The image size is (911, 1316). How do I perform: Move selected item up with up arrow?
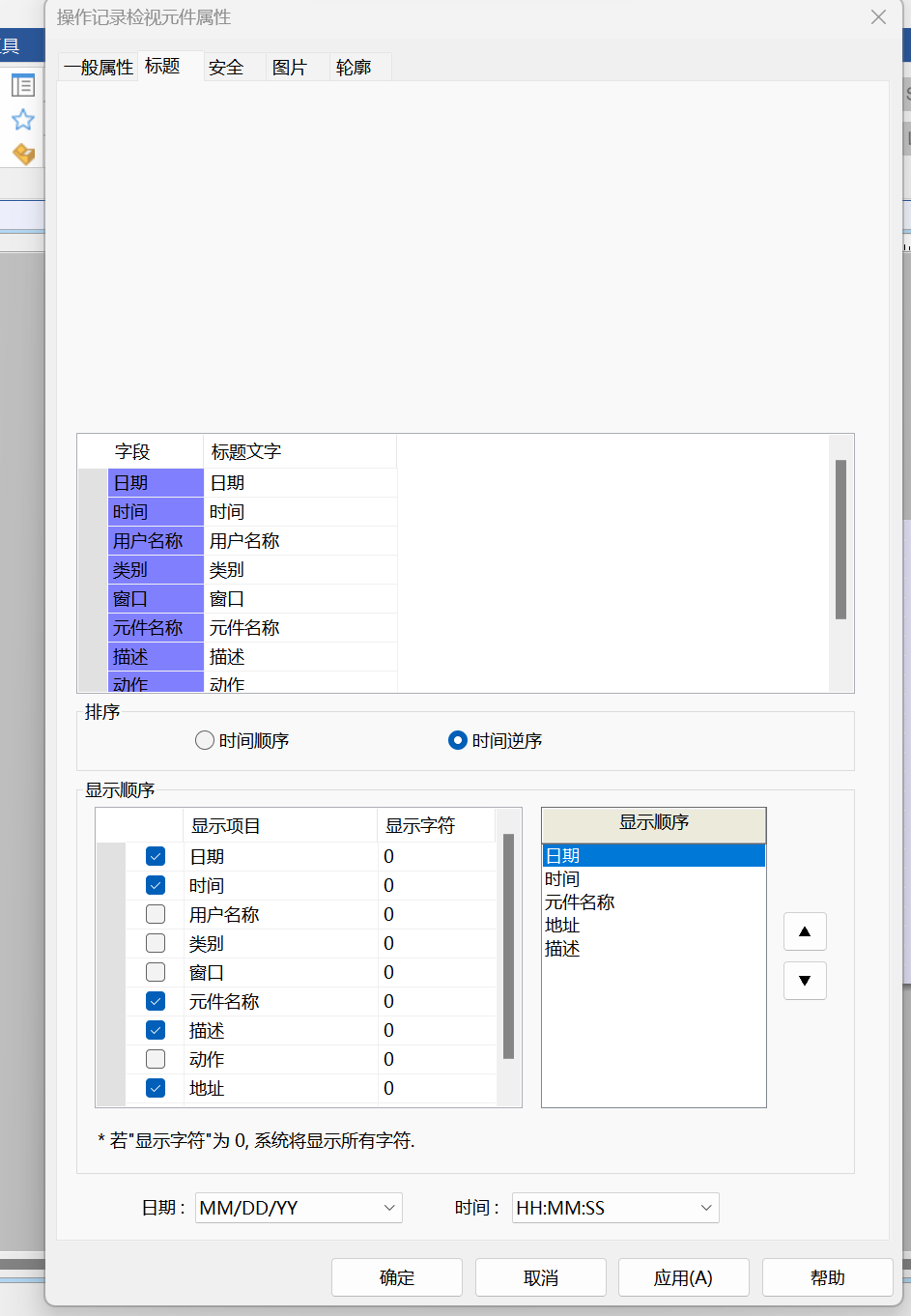805,931
